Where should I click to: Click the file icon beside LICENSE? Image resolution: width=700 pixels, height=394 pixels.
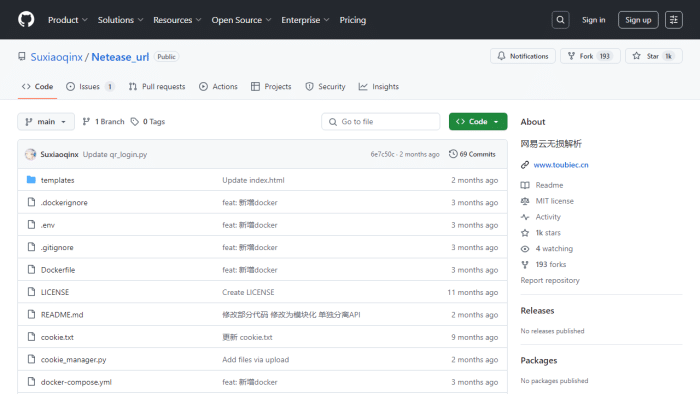tap(31, 292)
